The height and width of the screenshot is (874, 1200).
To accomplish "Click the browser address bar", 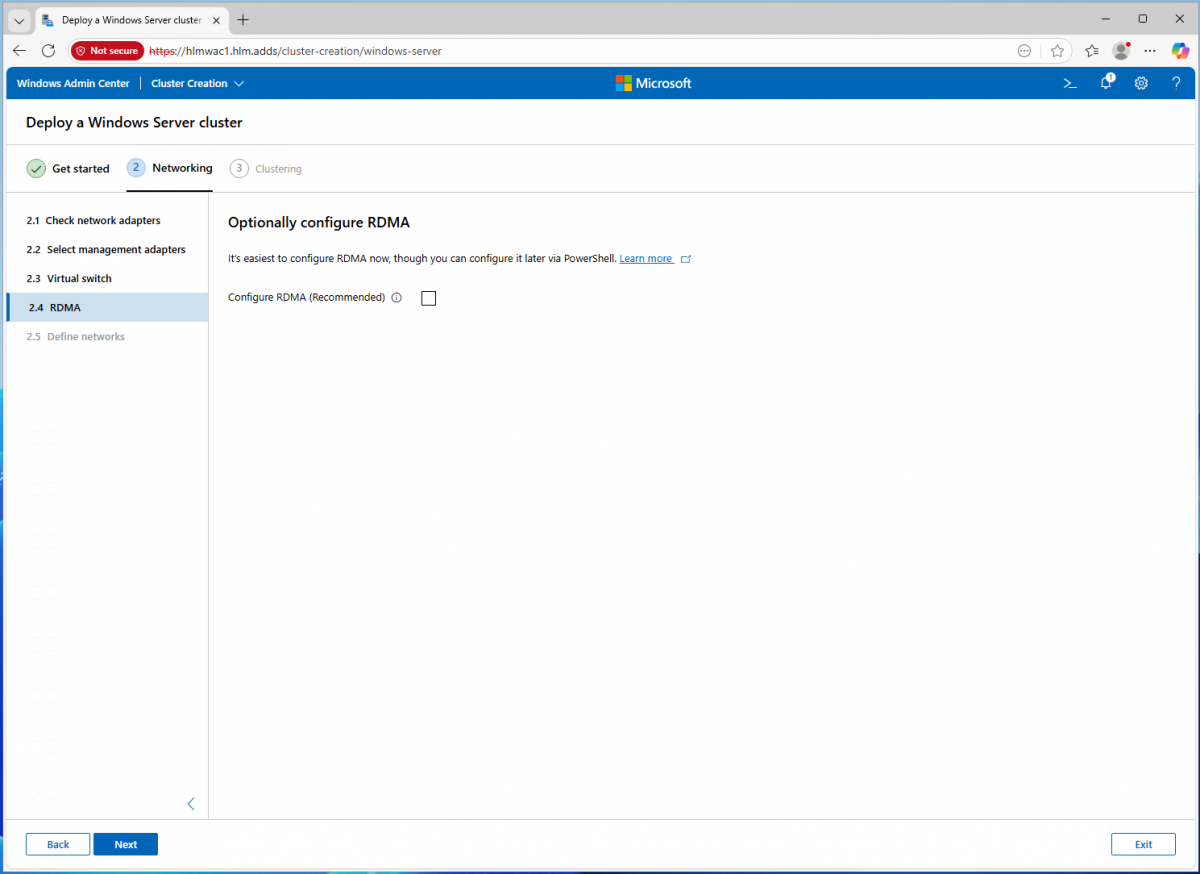I will [580, 51].
